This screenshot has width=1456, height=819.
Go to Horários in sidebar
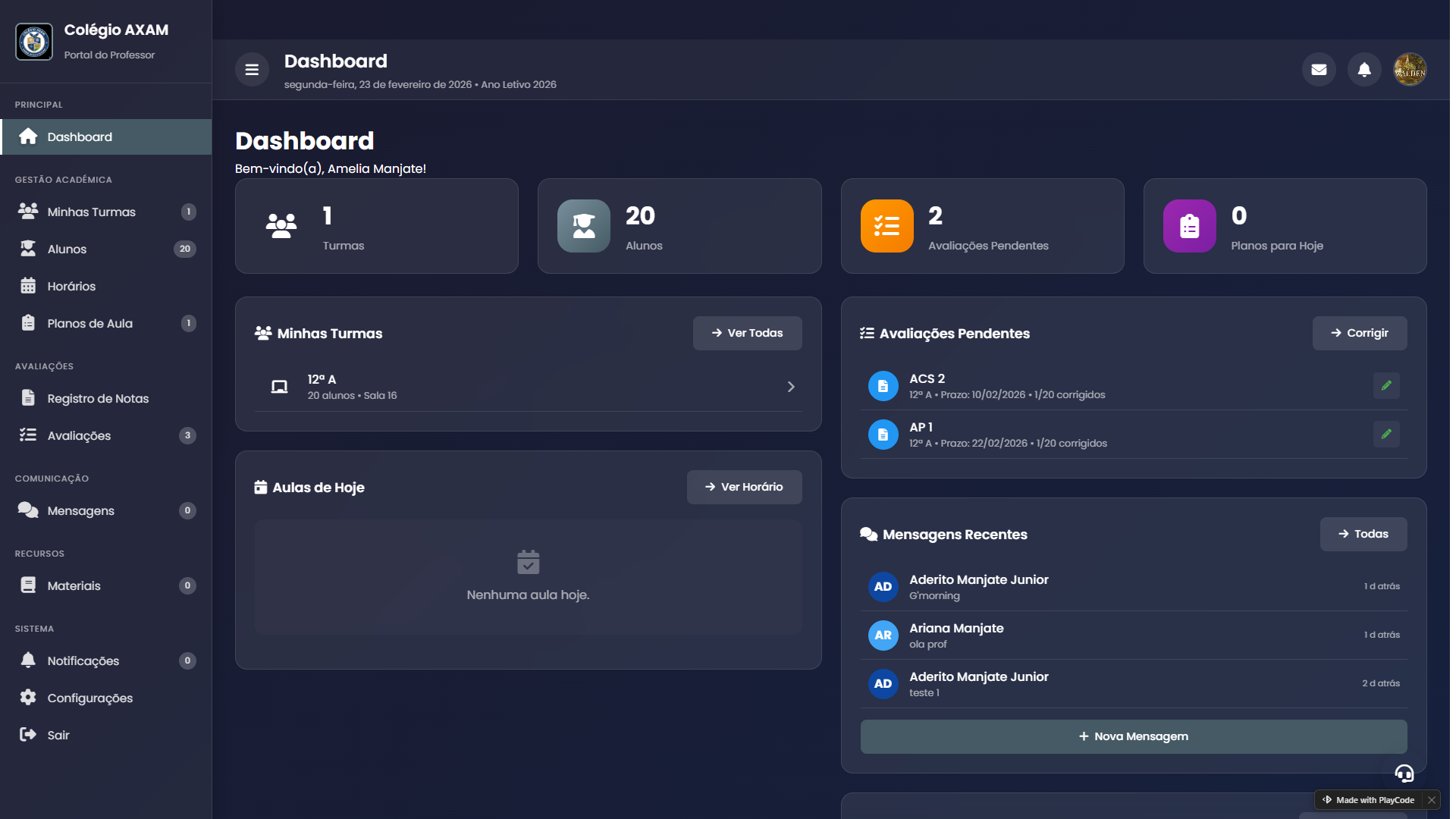[x=71, y=287]
